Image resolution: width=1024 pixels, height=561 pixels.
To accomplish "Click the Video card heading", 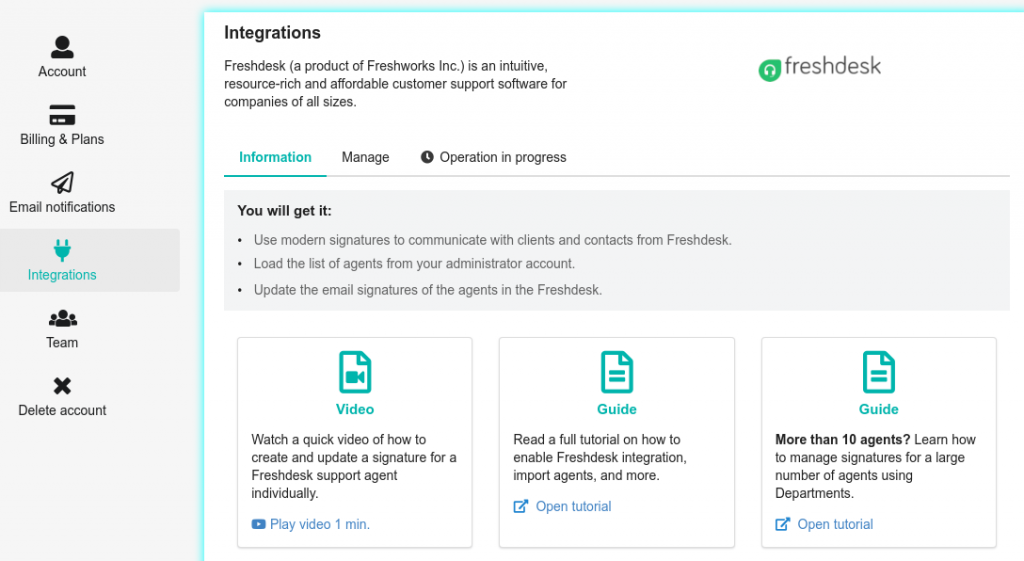I will click(355, 409).
